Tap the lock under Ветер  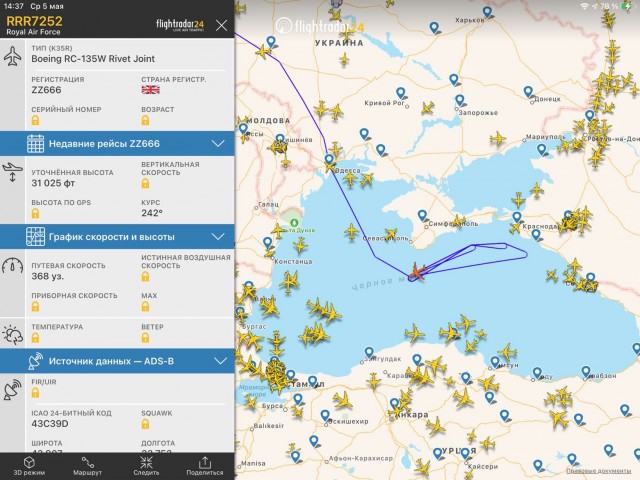(x=145, y=338)
